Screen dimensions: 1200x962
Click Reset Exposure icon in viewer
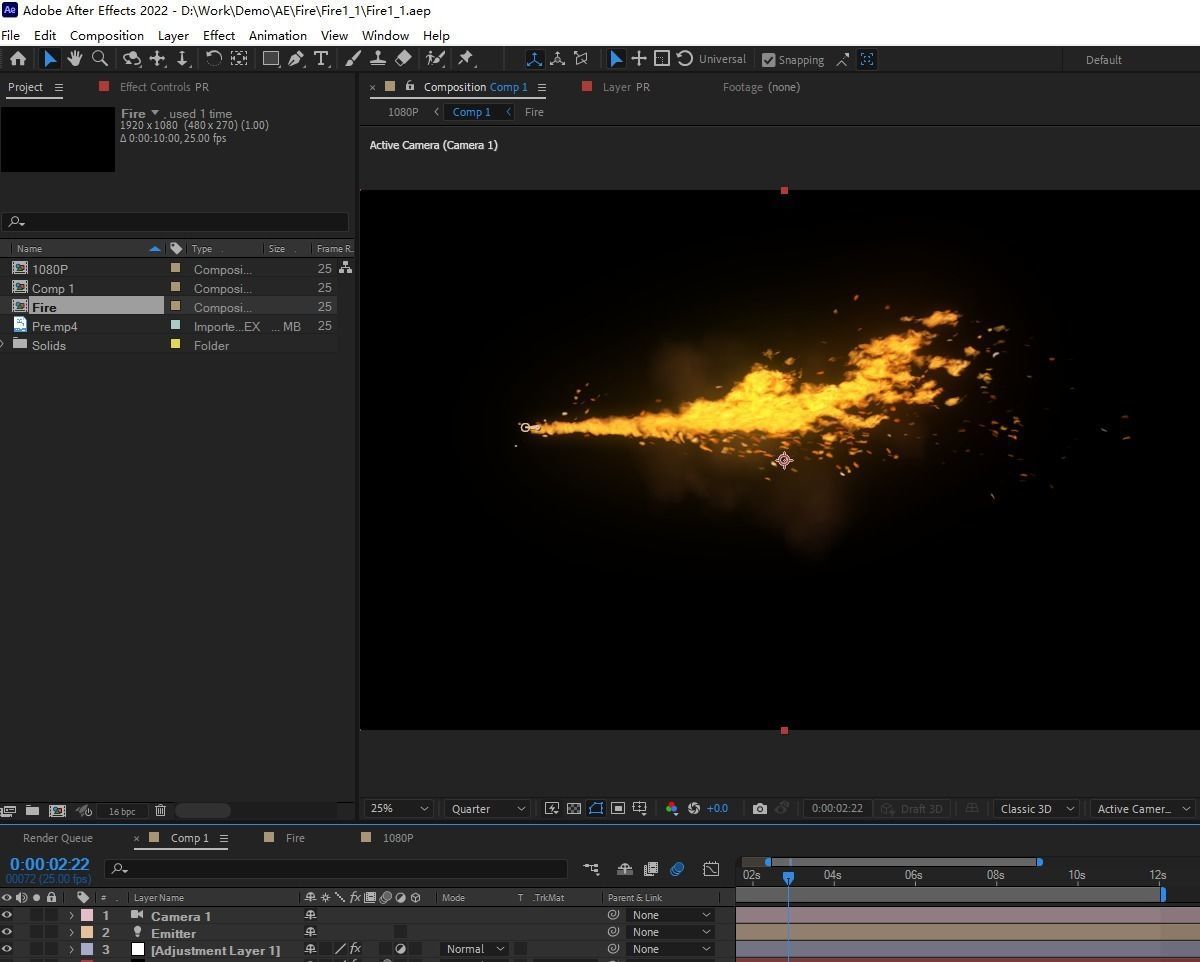click(694, 809)
